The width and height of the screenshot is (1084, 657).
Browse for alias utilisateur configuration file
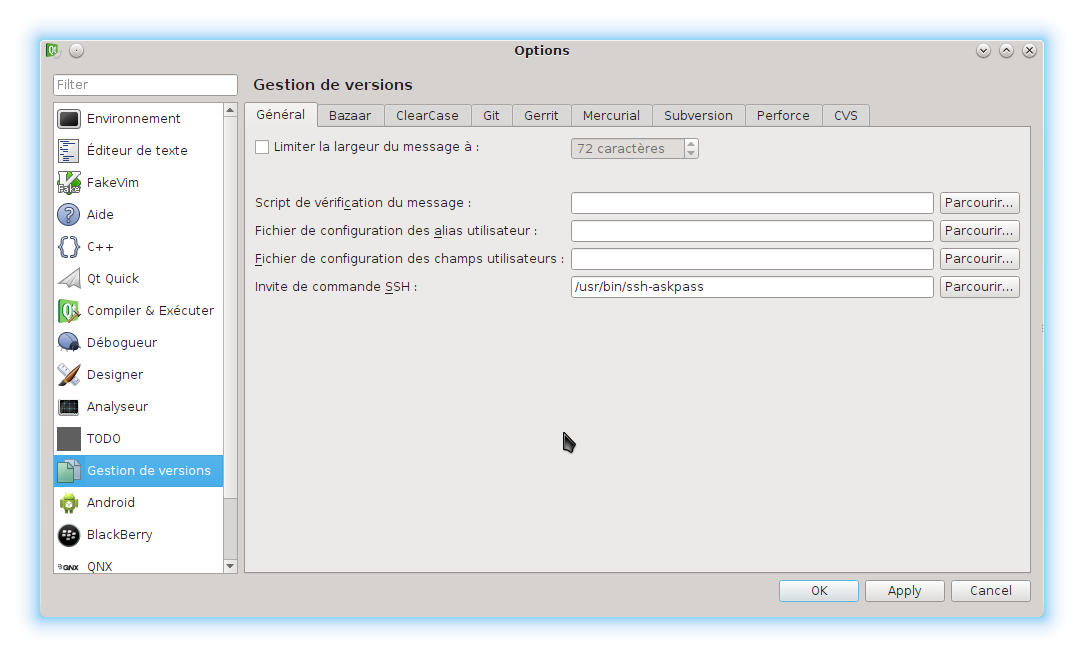click(x=979, y=231)
